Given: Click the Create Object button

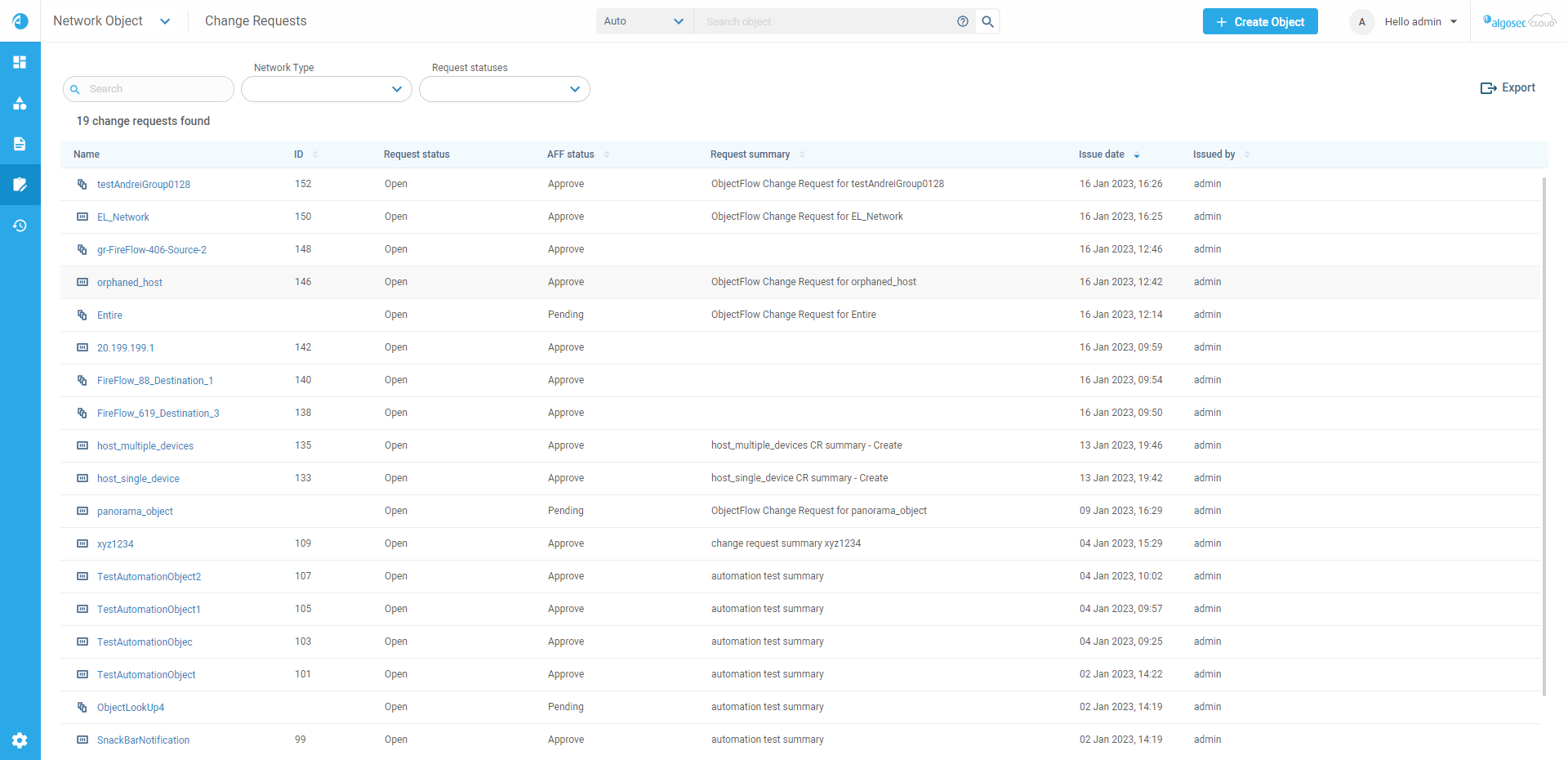Looking at the screenshot, I should [x=1259, y=22].
